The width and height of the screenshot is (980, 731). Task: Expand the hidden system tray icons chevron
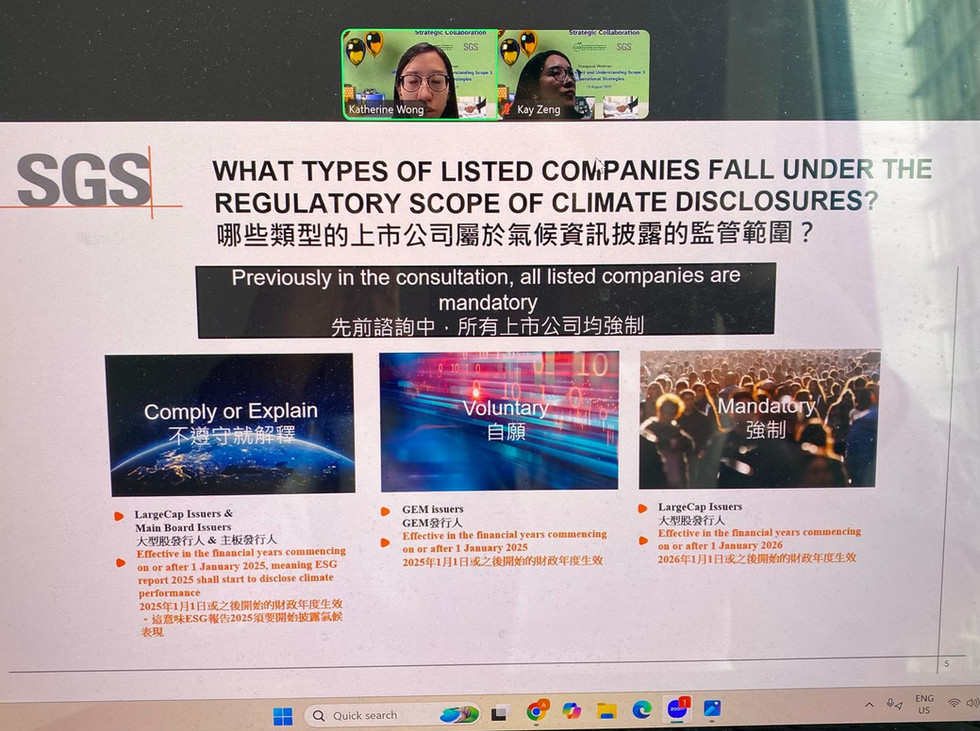[x=868, y=705]
